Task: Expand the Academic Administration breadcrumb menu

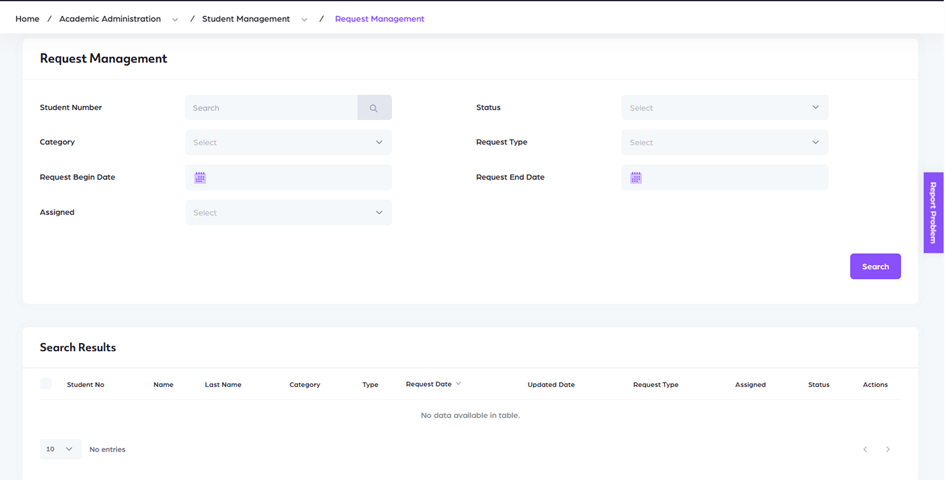Action: (x=175, y=19)
